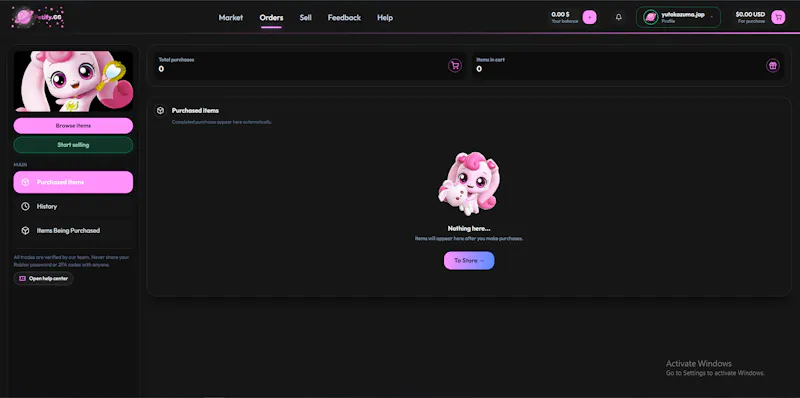Click the sidebar mascot banner image

73,81
